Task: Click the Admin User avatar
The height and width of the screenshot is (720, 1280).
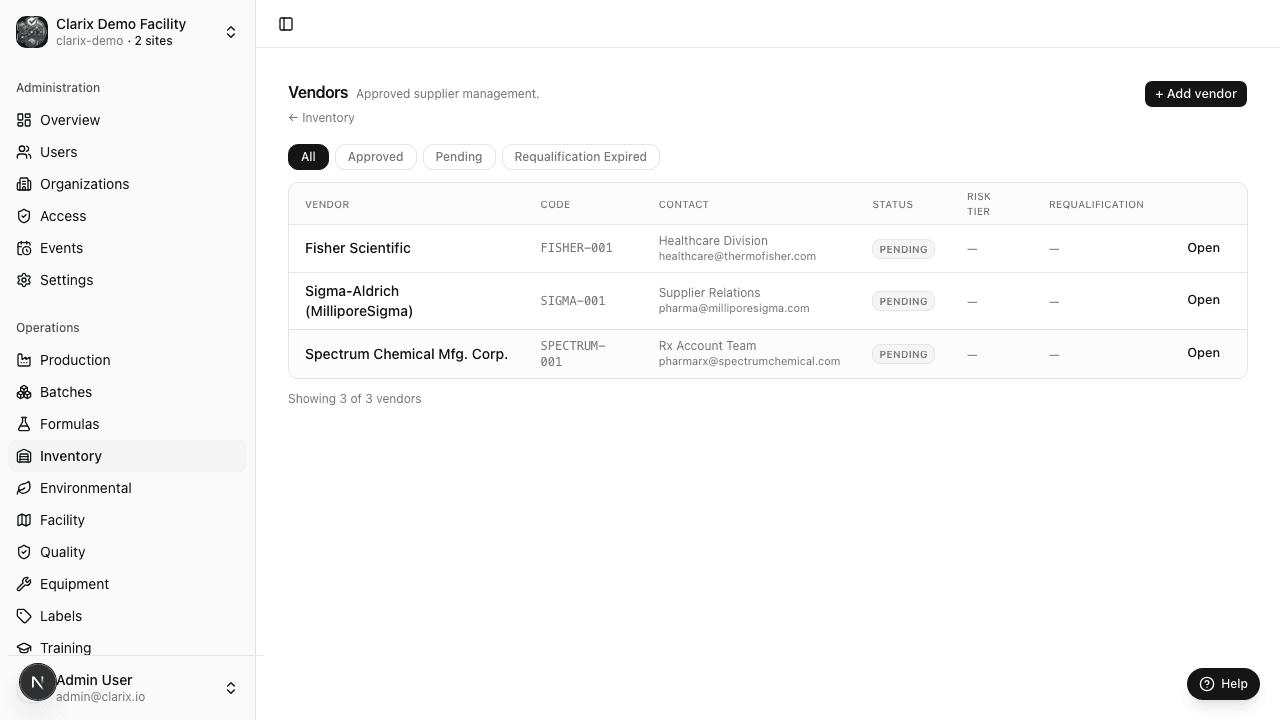Action: (x=38, y=682)
